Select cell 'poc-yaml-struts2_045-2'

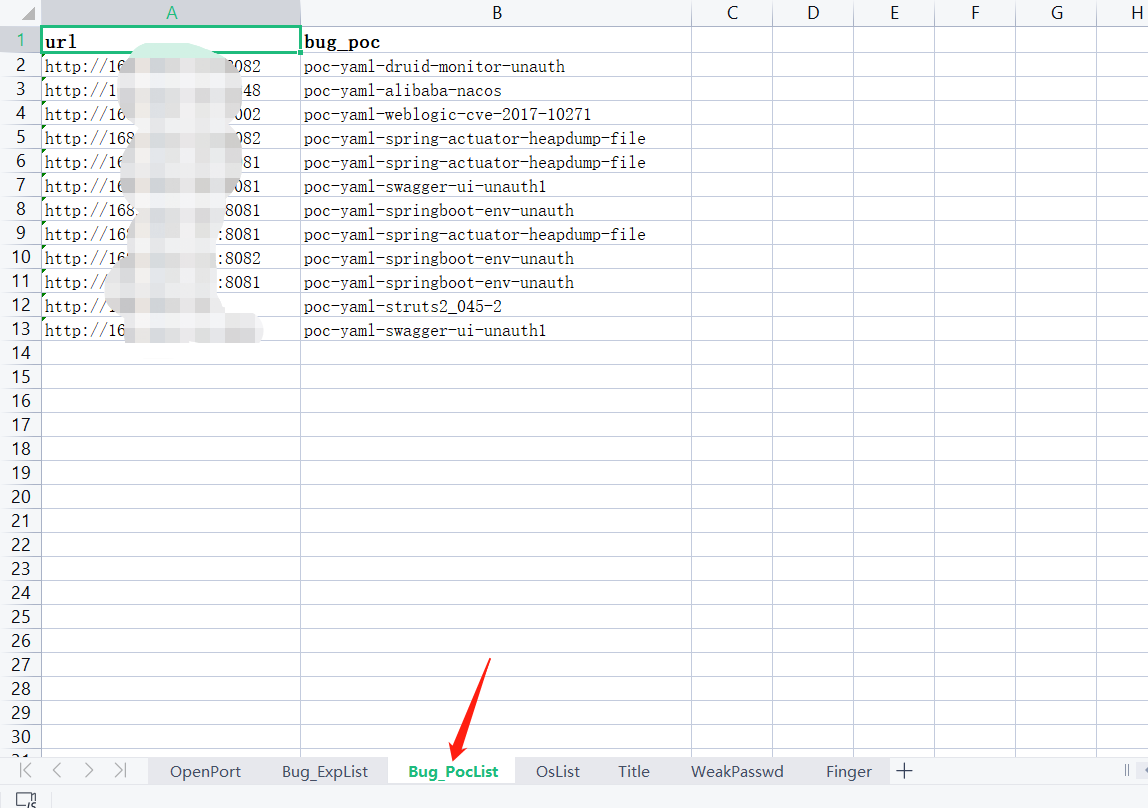coord(496,306)
